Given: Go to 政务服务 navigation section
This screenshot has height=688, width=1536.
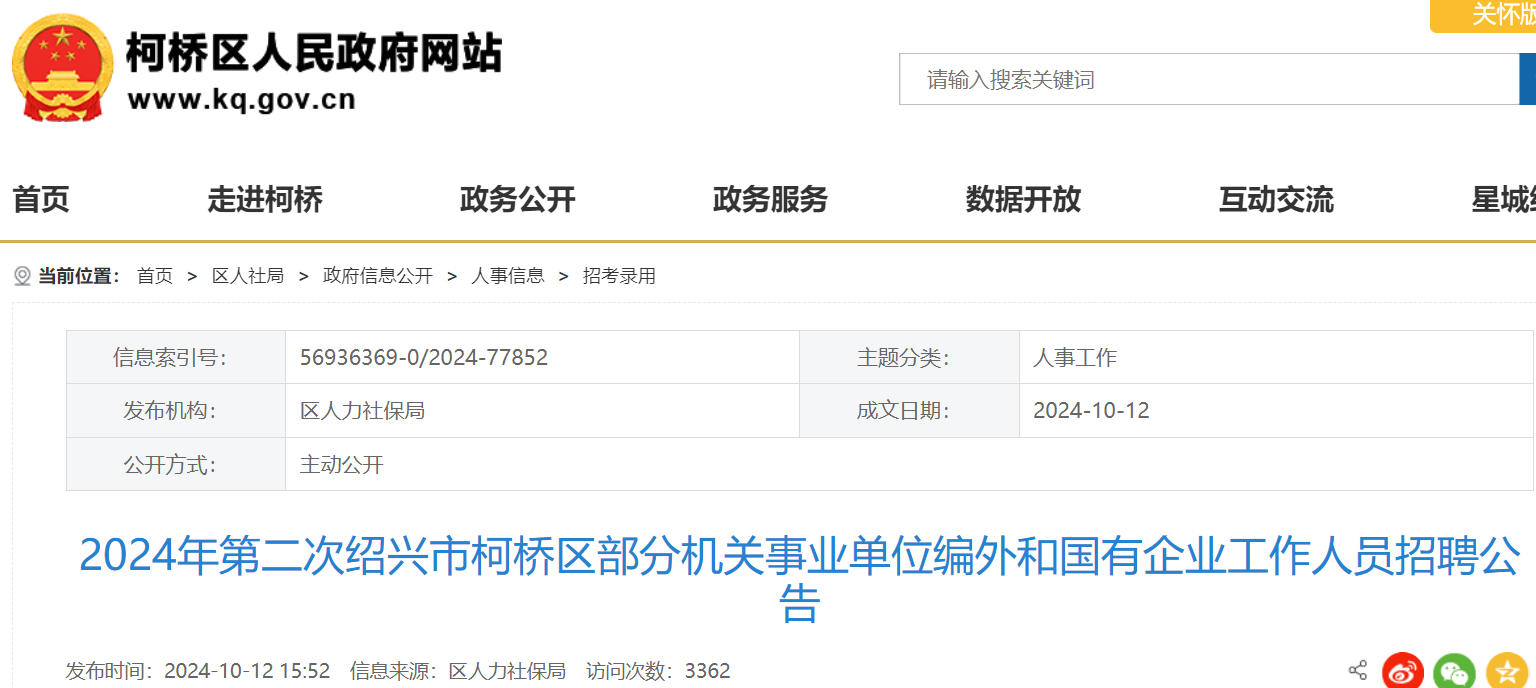Looking at the screenshot, I should point(770,200).
